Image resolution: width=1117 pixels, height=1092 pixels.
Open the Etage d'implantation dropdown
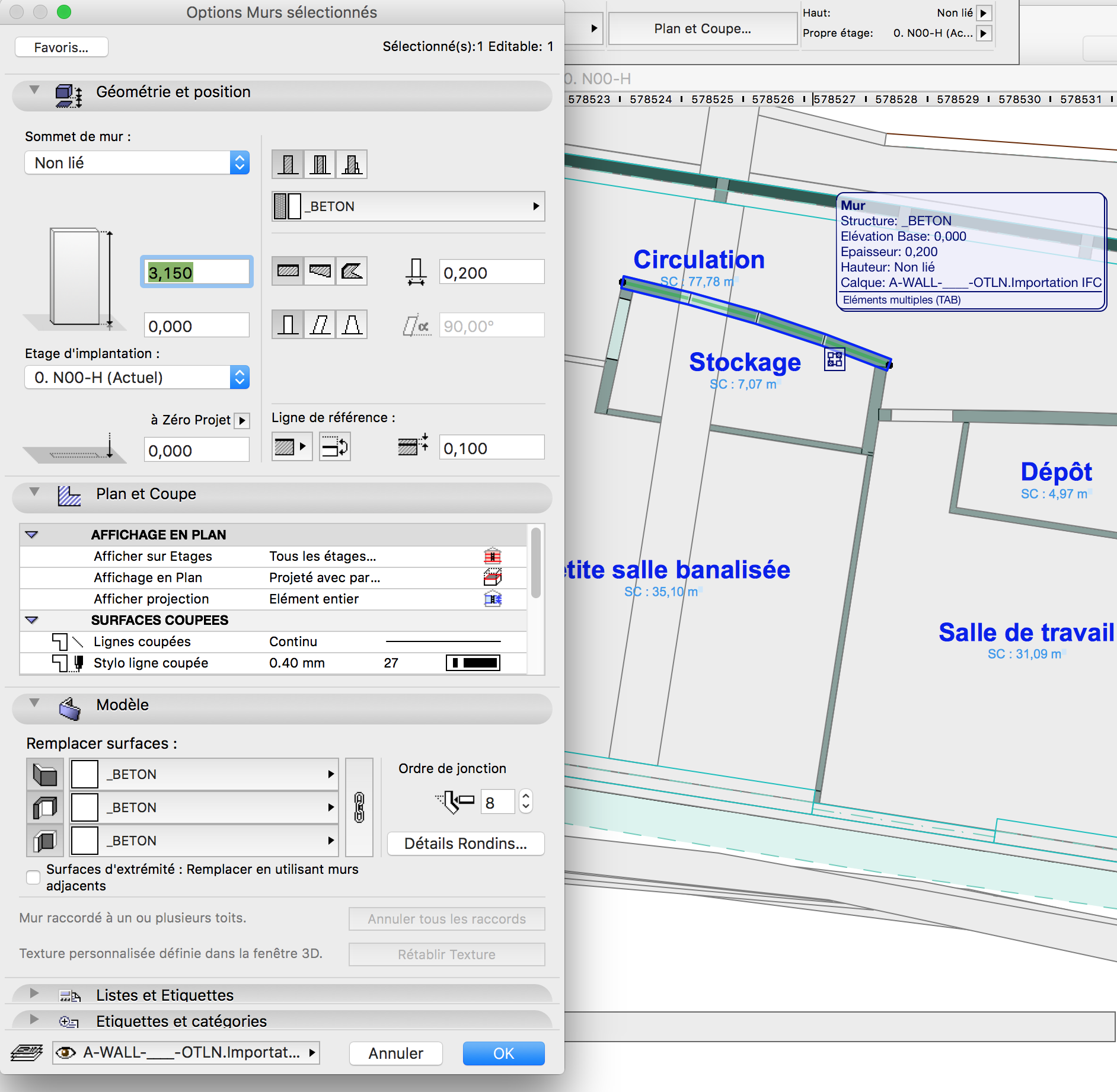tap(136, 378)
